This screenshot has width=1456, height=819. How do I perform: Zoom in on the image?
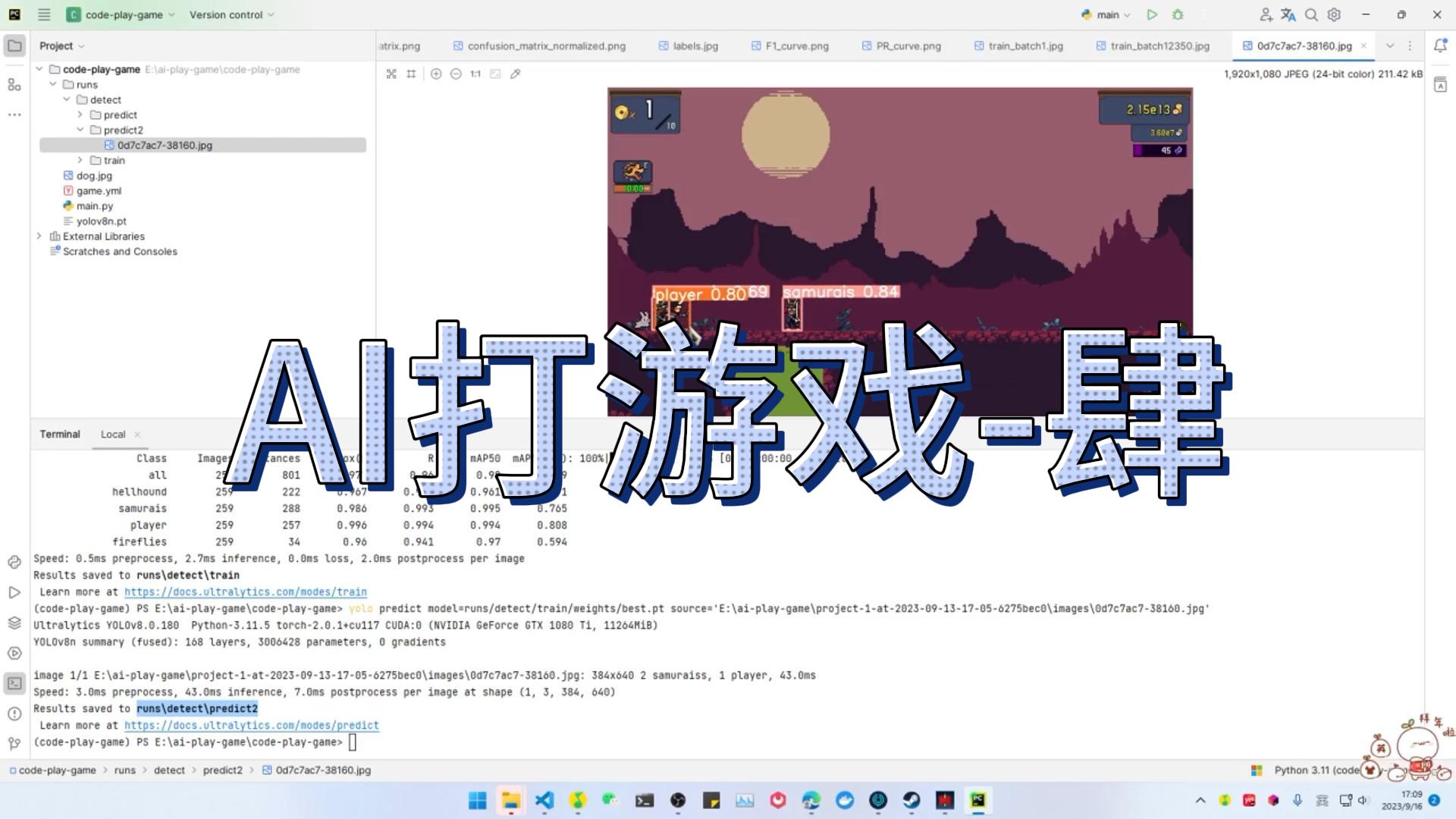436,74
